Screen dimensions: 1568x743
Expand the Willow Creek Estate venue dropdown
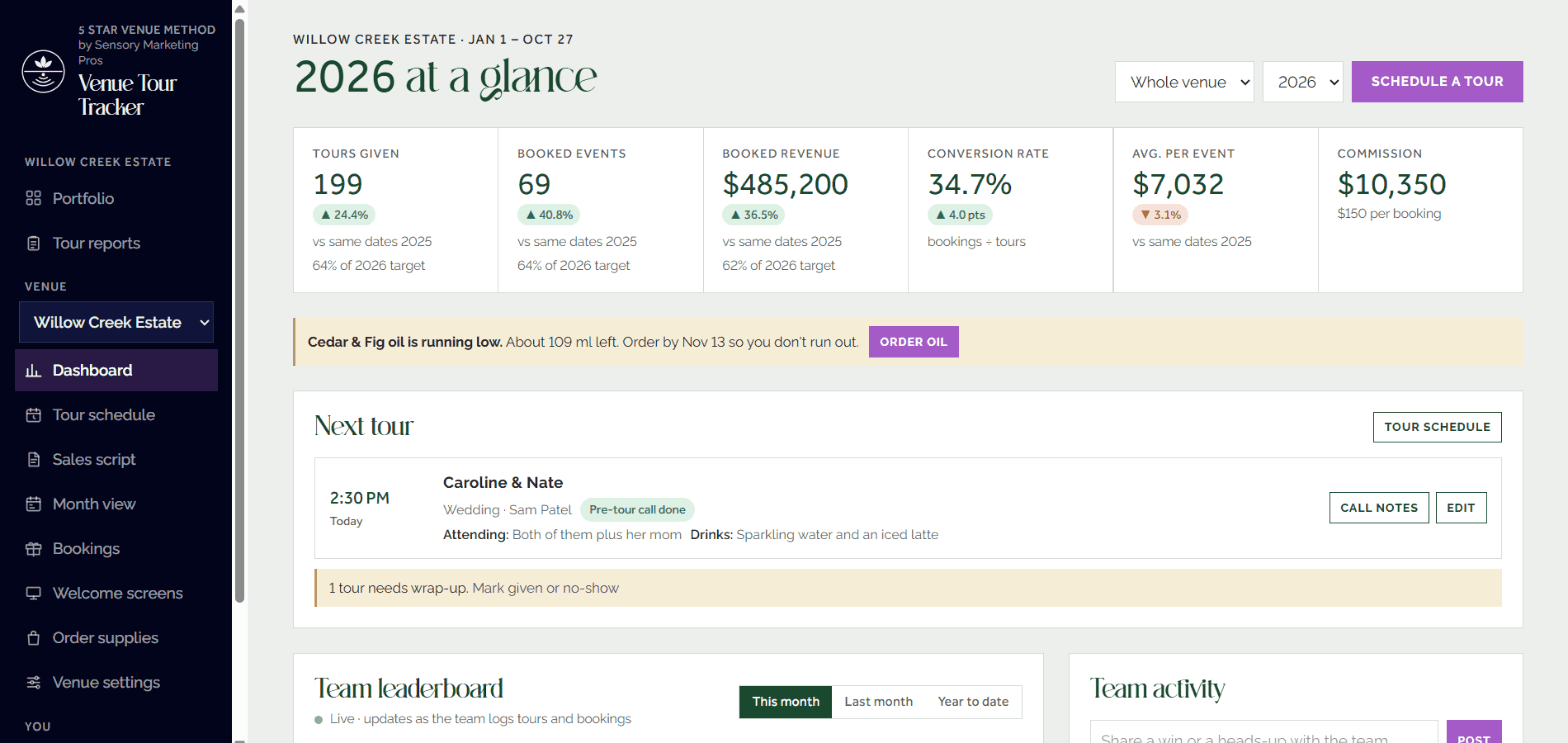coord(116,322)
